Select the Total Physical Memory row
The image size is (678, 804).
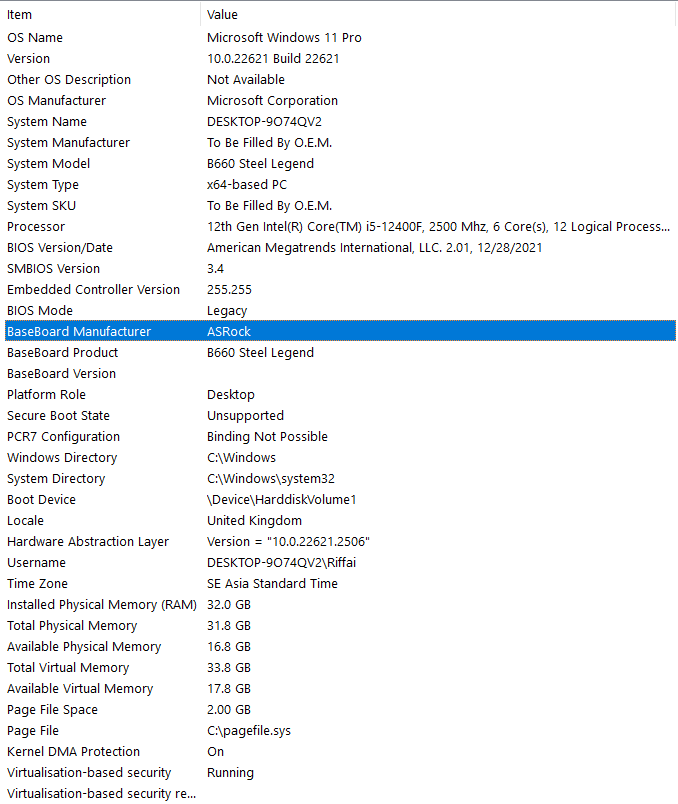340,626
